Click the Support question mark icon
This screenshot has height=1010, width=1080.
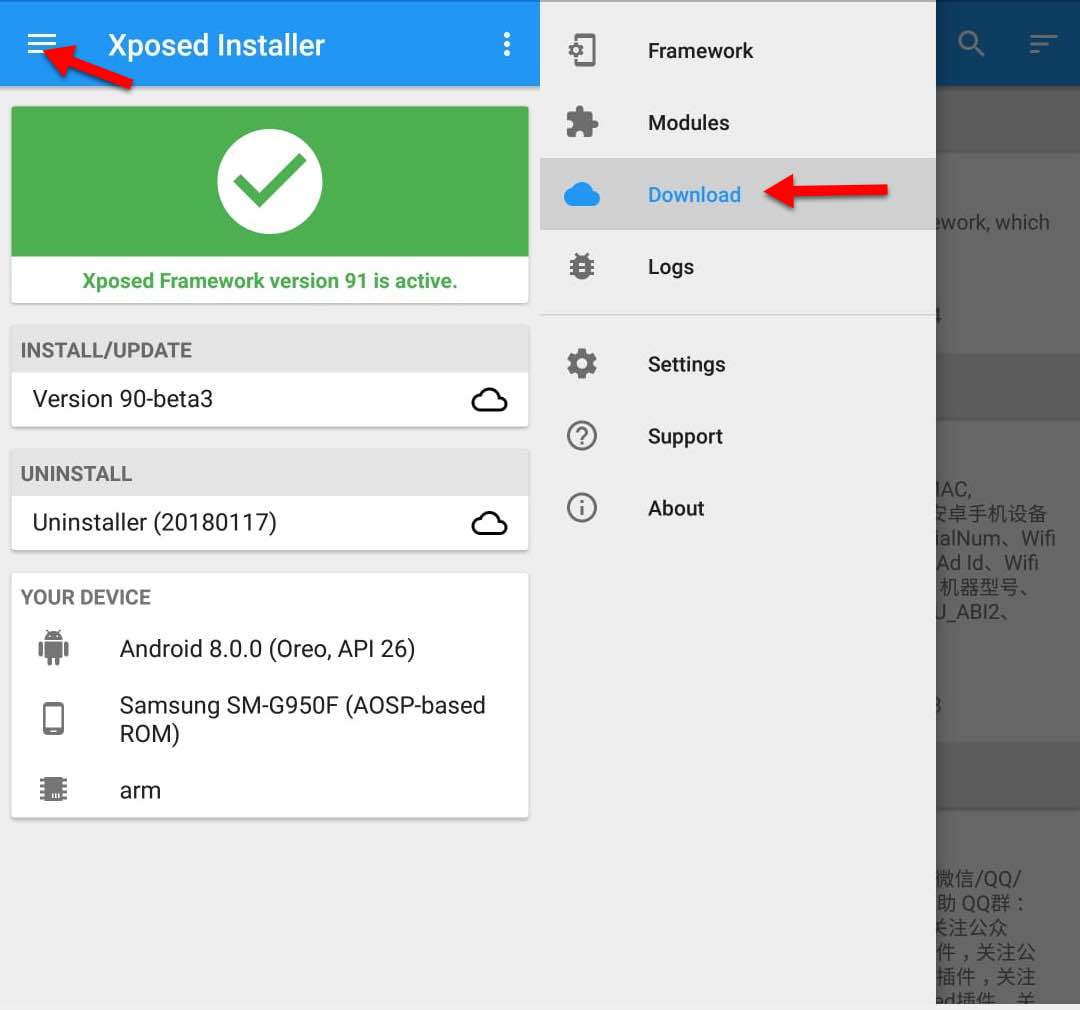(582, 436)
